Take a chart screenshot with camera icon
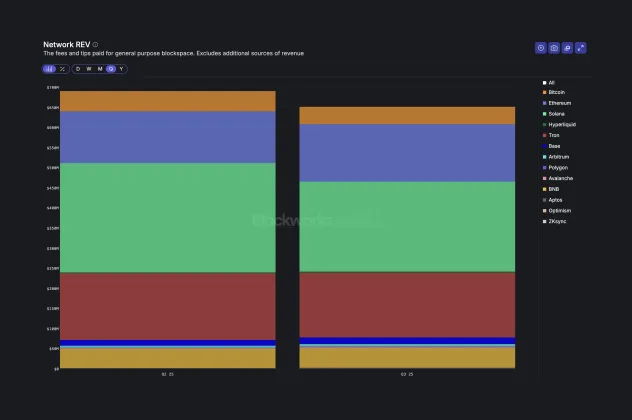Viewport: 632px width, 420px height. 554,48
